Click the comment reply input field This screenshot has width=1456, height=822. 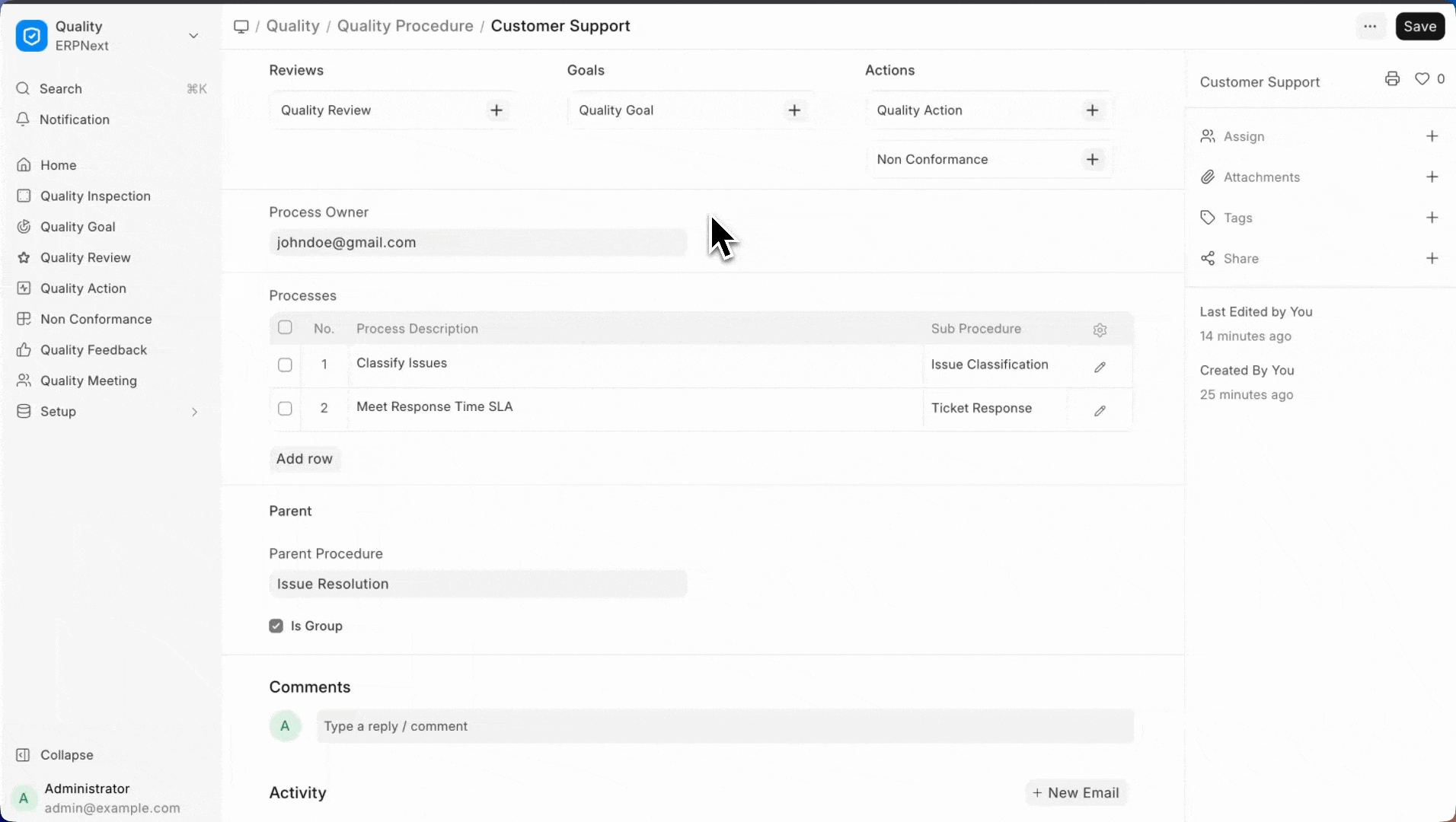coord(723,726)
